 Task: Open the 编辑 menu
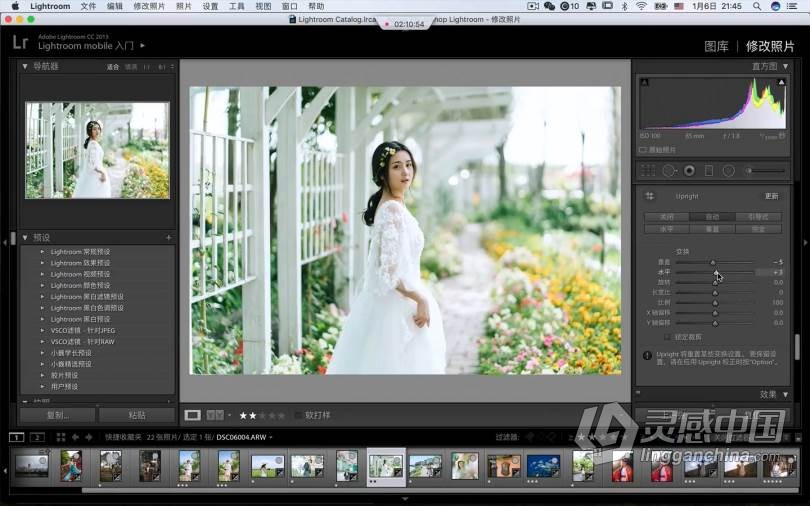(x=115, y=6)
